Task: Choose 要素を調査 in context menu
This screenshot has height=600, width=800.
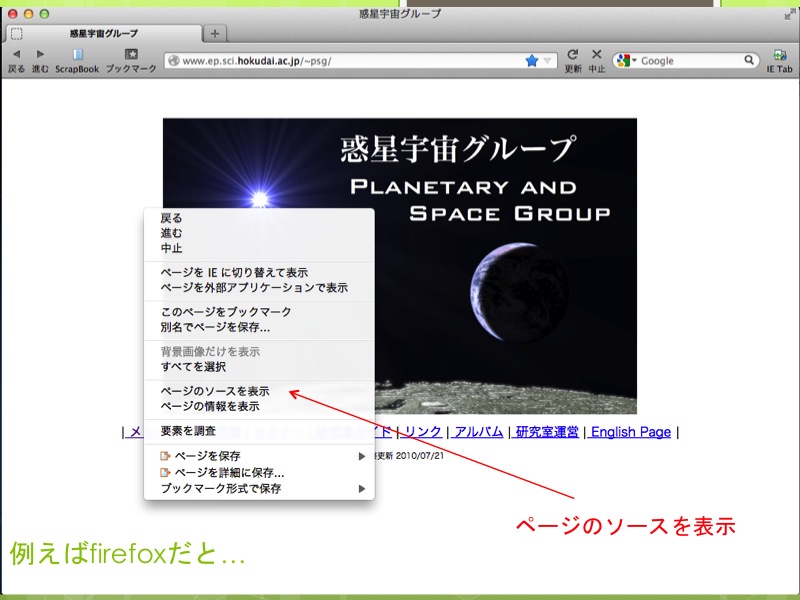Action: [x=259, y=431]
